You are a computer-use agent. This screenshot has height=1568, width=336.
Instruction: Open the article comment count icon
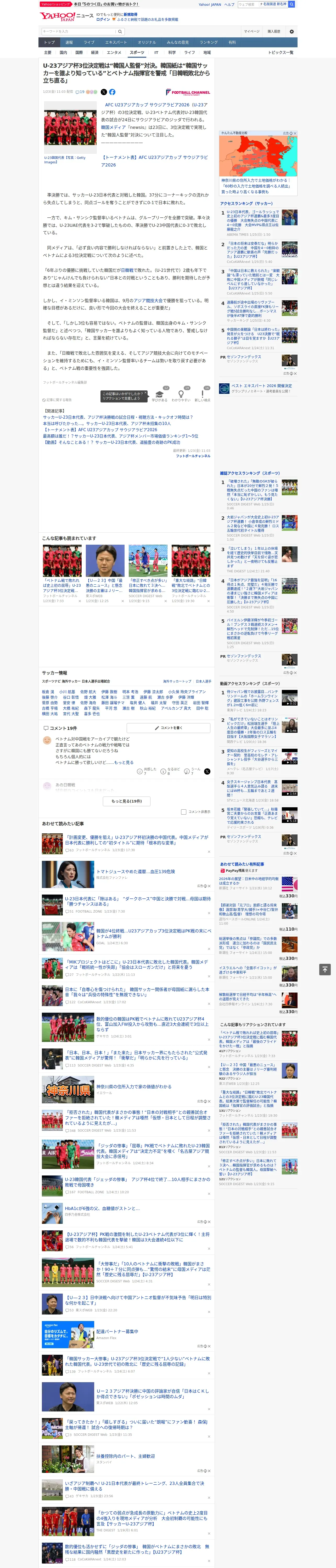(79, 92)
